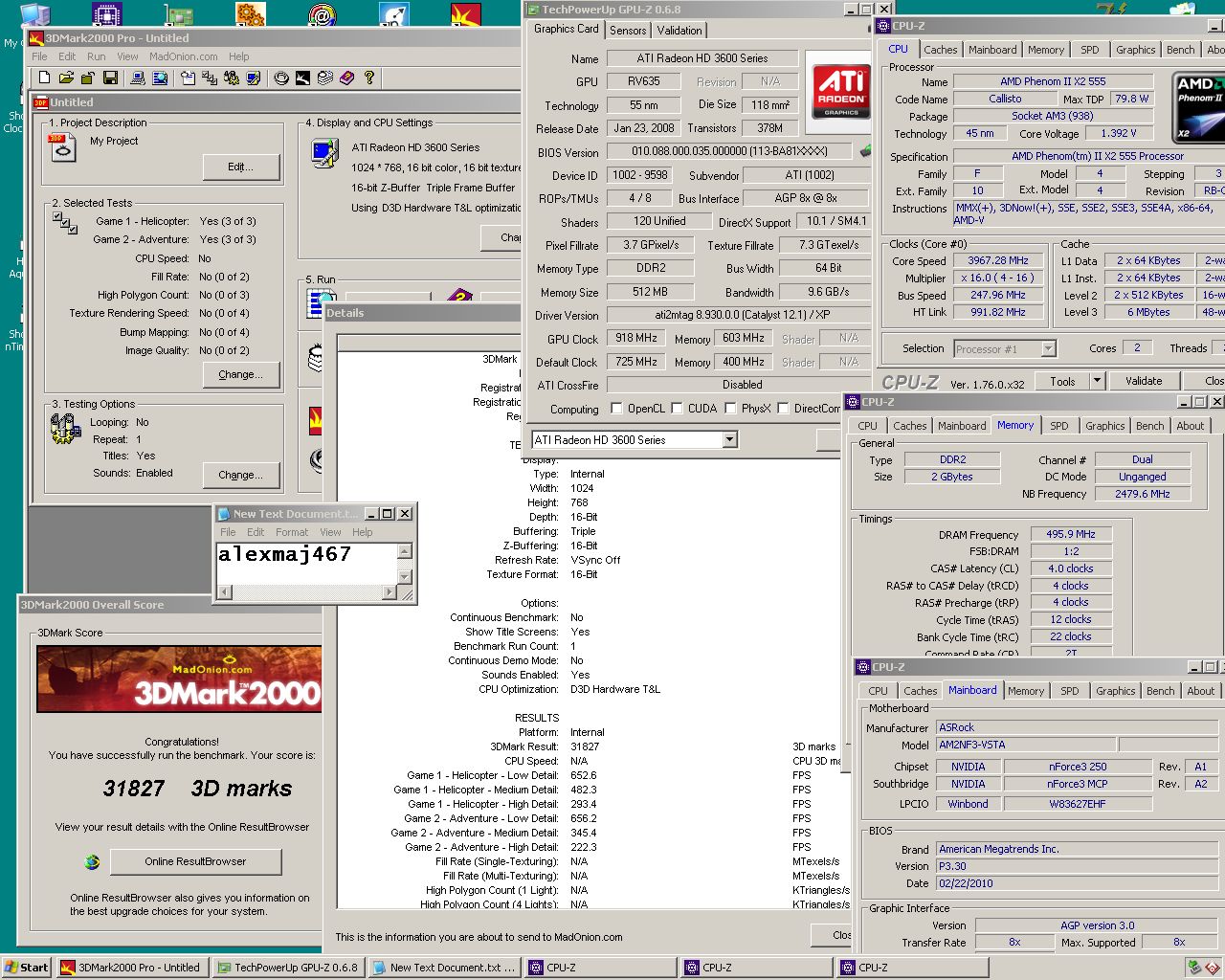The image size is (1225, 980).
Task: Open the Tools dropdown arrow in CPU-Z
Action: [1097, 381]
